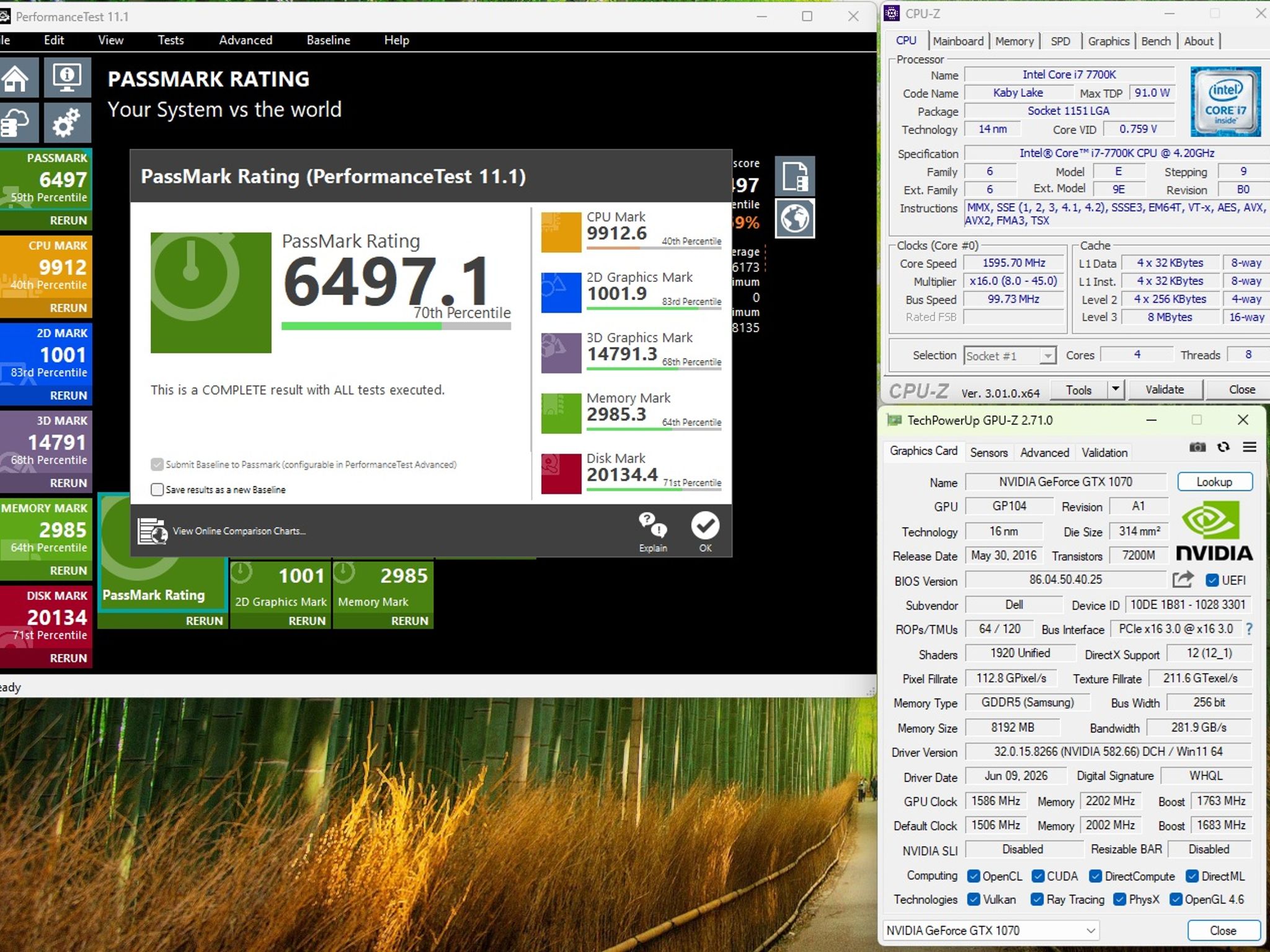
Task: Open the Advanced menu in PerformanceTest
Action: [246, 40]
